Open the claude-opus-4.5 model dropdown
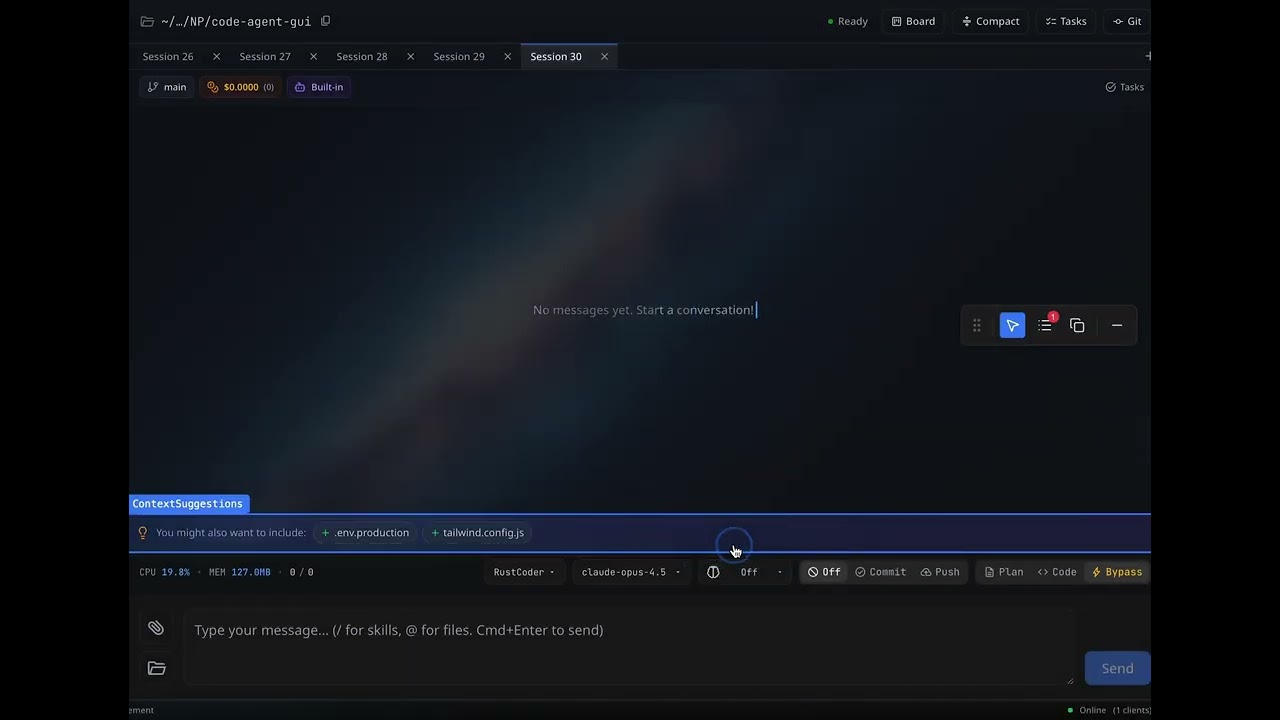Screen dimensions: 1280x720 click(x=630, y=572)
